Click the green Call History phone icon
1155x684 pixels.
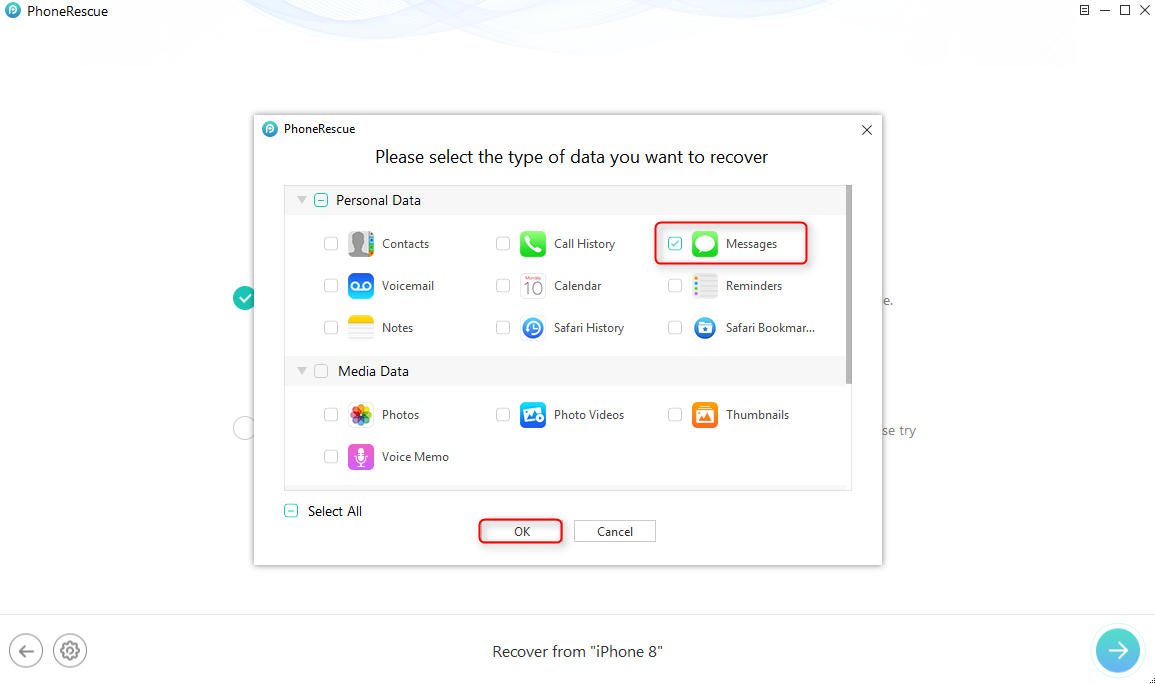[x=533, y=244]
